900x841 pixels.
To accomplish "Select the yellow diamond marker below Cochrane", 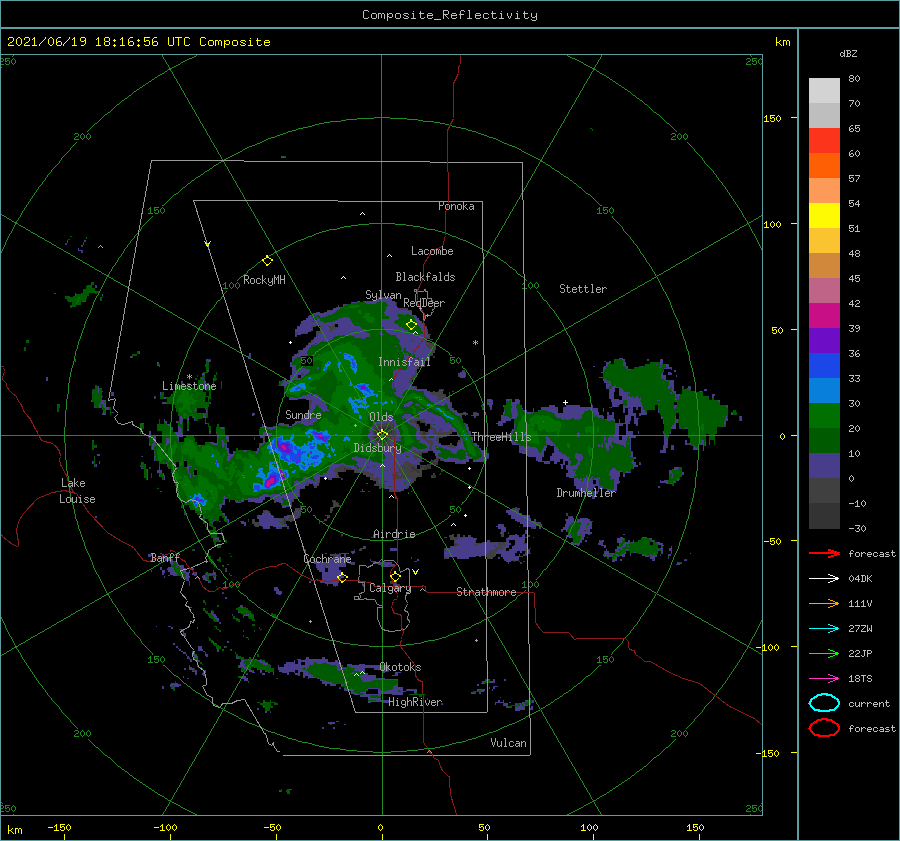I will pos(342,577).
